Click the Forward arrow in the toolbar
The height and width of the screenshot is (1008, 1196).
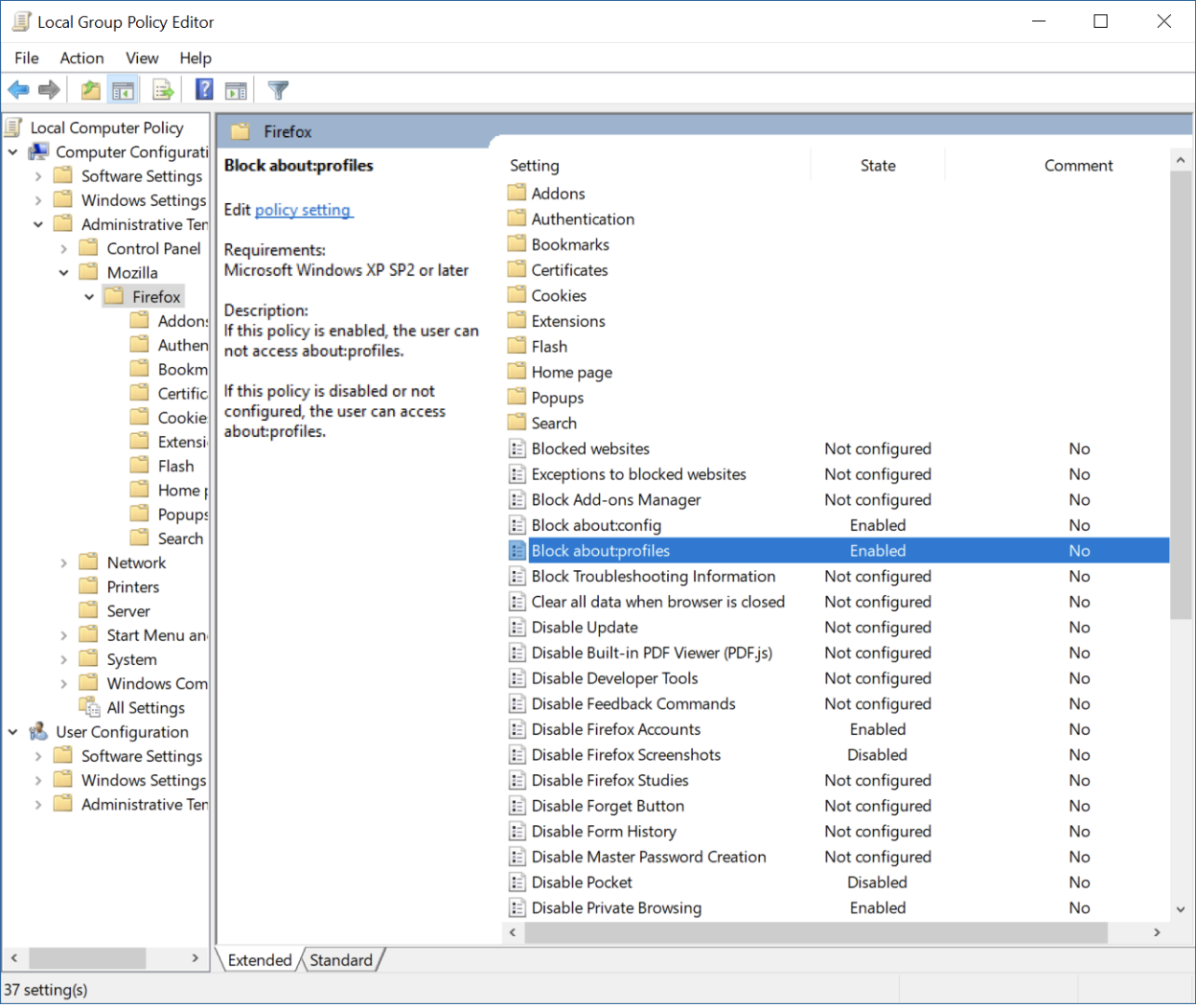(x=49, y=90)
